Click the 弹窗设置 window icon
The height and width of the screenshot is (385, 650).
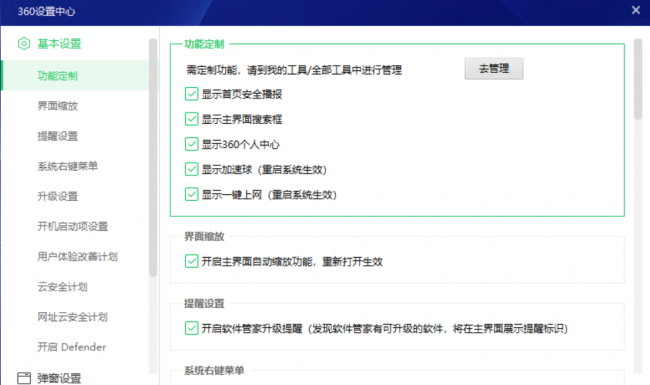click(24, 378)
